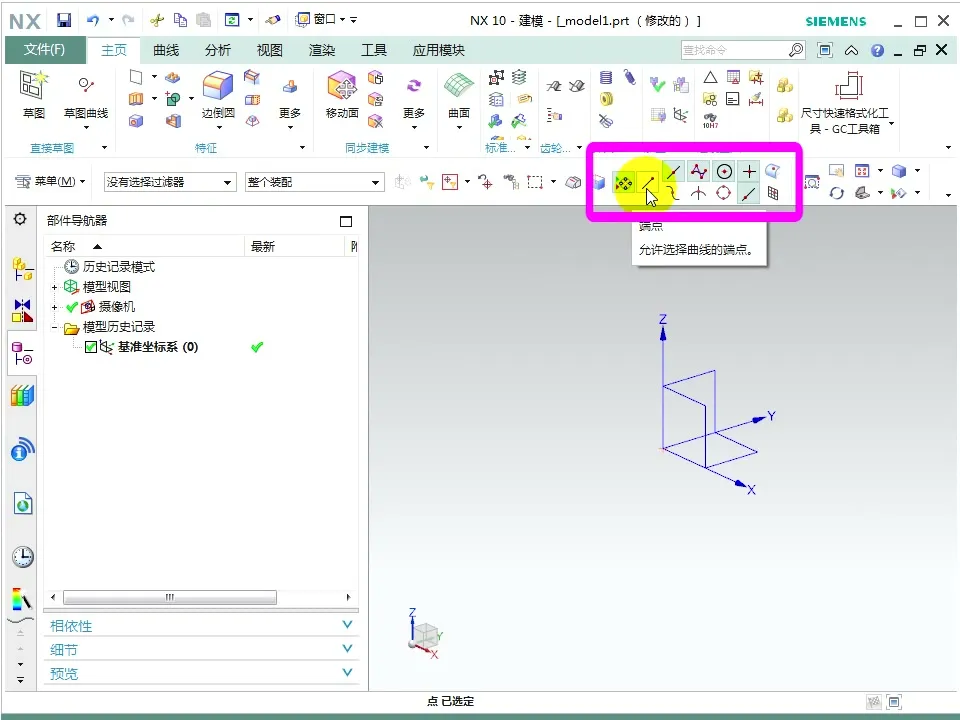Toggle the arc center snap point icon
The image size is (960, 720).
[724, 172]
